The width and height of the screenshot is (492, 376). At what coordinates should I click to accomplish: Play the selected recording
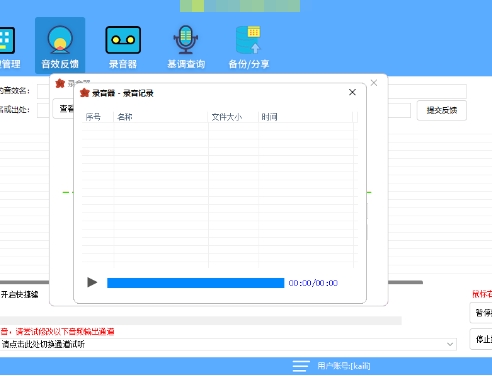click(x=92, y=282)
